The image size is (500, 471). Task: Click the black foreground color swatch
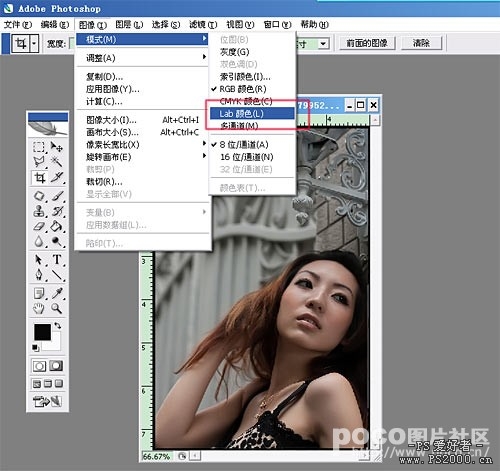42,332
